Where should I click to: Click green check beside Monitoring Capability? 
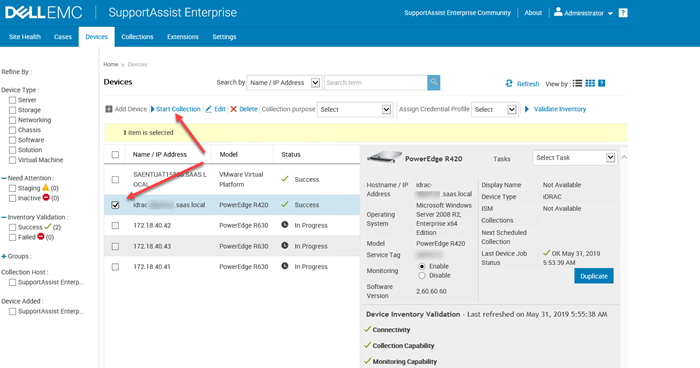click(x=367, y=361)
